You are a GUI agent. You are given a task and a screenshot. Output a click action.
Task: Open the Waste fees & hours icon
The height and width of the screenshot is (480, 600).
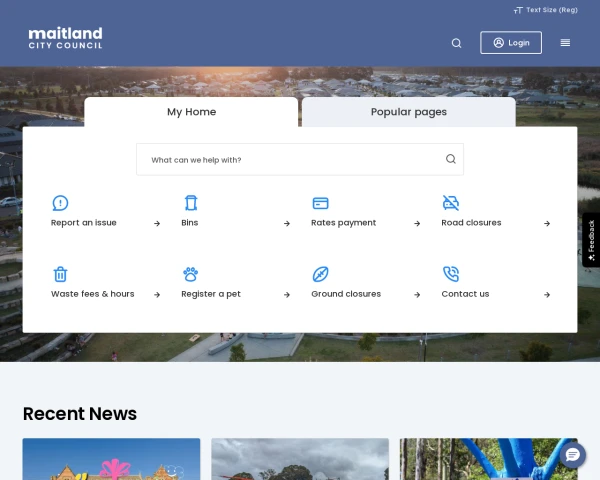coord(60,274)
